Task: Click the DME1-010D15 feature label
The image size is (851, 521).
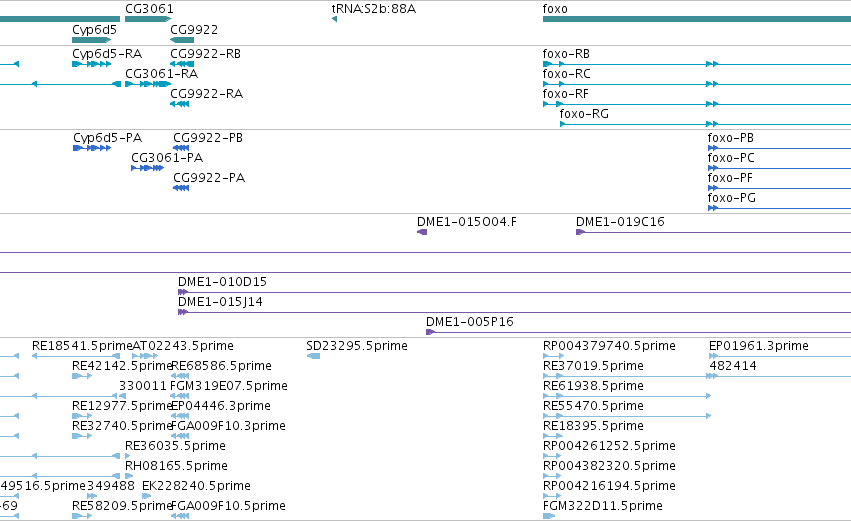Action: pyautogui.click(x=223, y=282)
